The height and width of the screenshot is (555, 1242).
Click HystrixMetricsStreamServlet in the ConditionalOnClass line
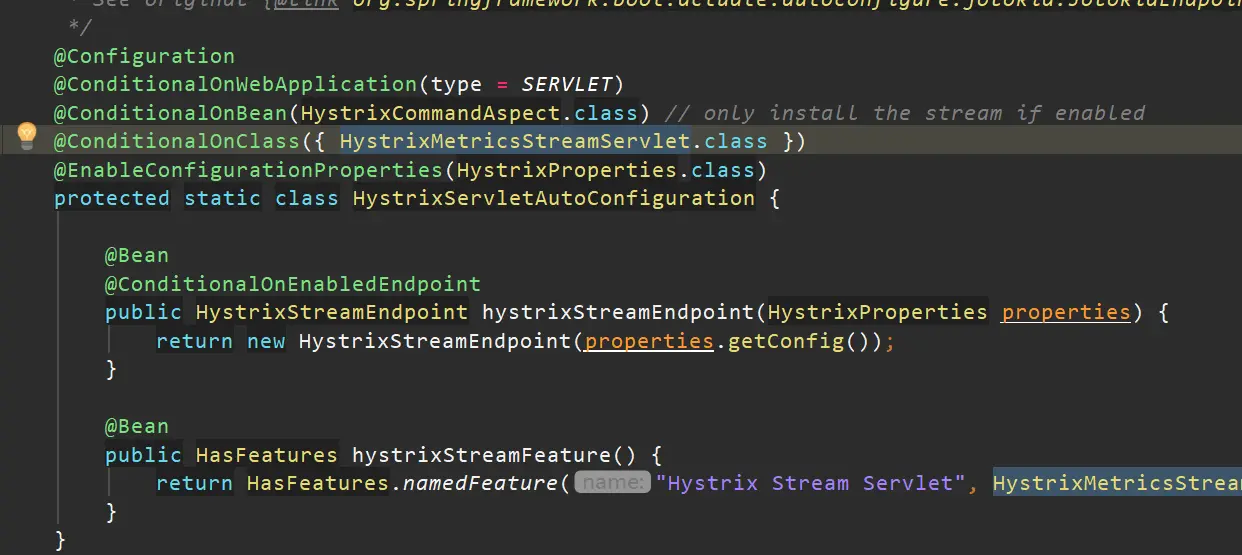point(515,141)
